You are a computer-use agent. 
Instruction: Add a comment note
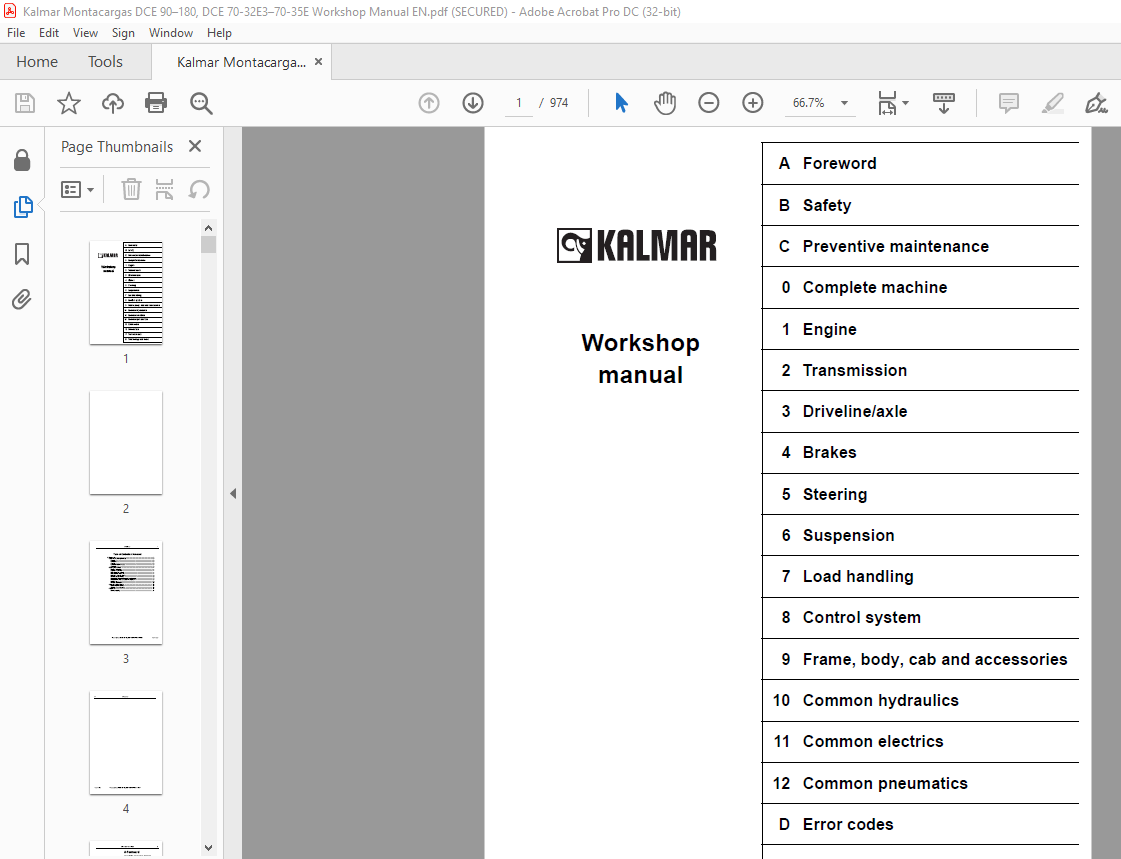pos(1009,103)
